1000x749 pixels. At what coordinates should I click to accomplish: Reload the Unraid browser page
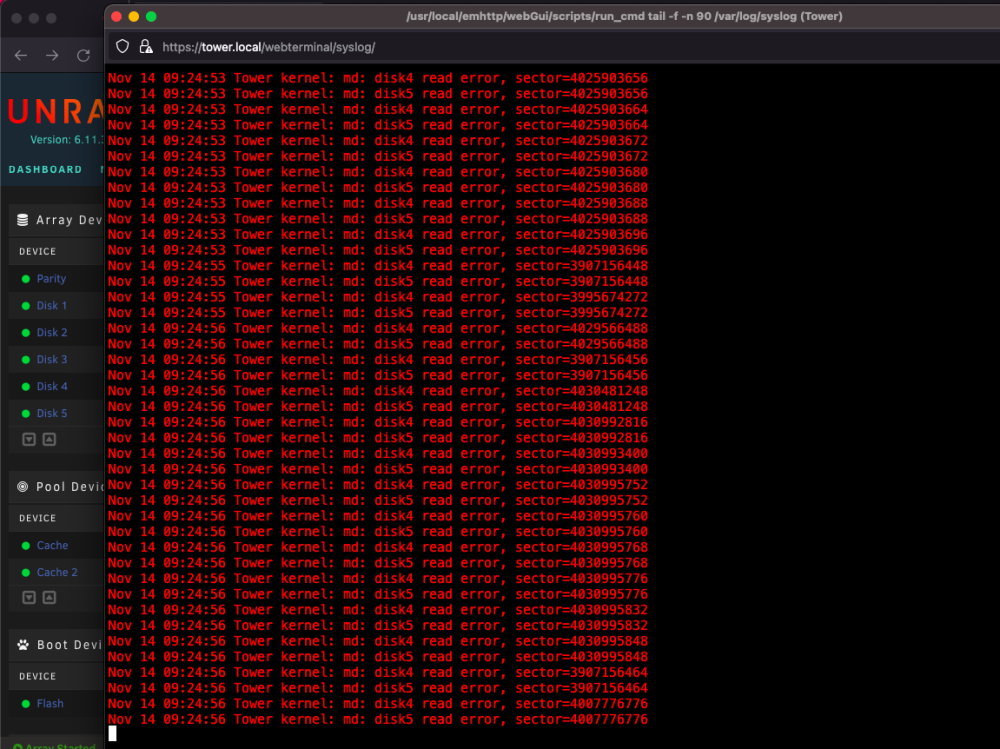pos(84,56)
